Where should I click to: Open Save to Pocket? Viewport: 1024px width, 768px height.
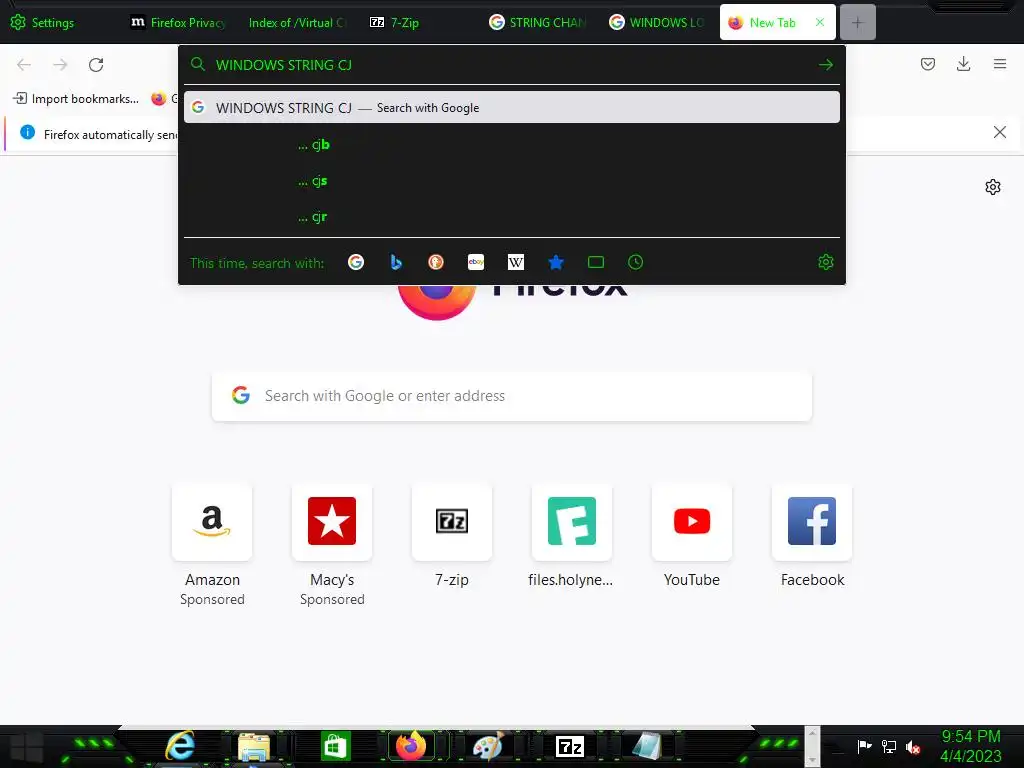[x=928, y=64]
